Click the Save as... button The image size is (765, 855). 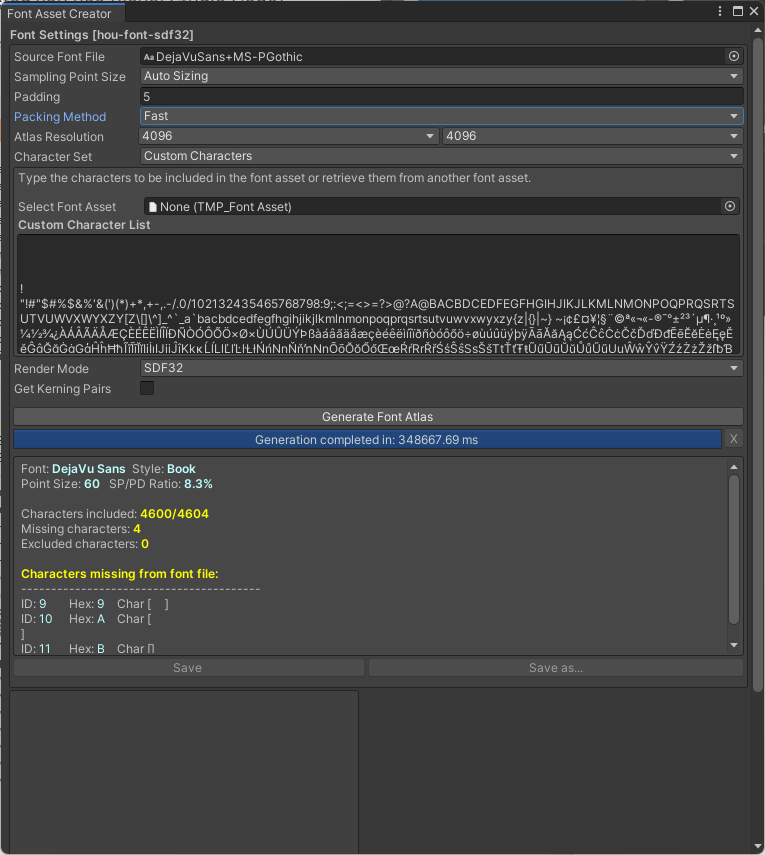tap(556, 667)
